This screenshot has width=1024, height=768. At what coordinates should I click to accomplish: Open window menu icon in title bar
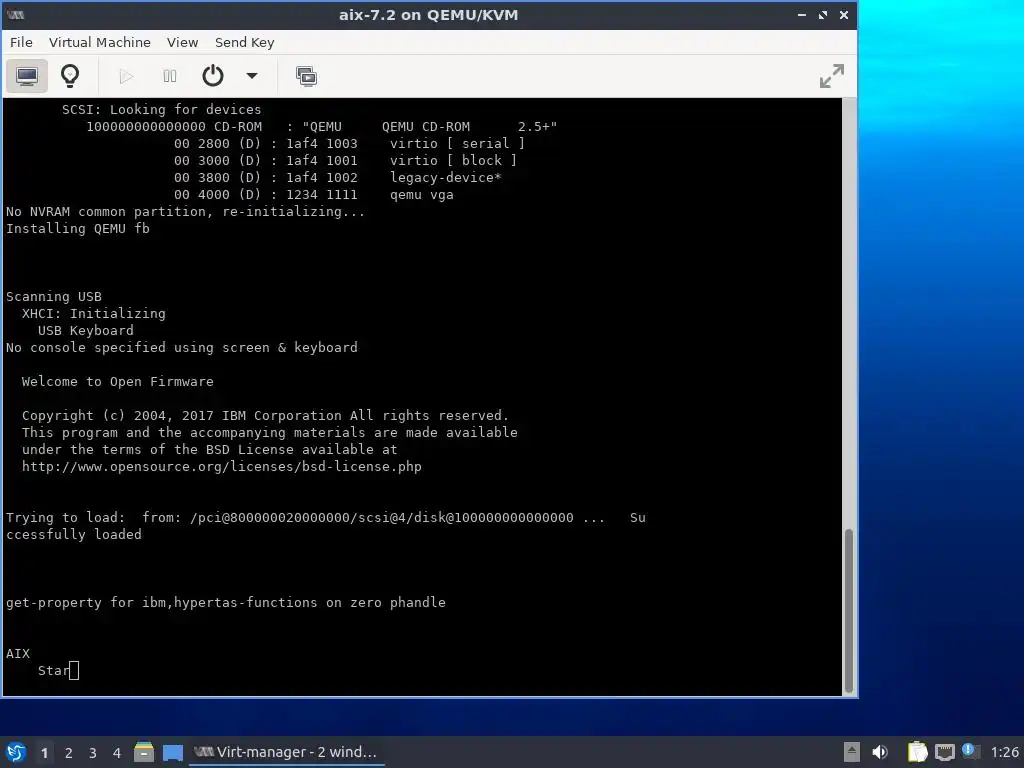point(16,14)
